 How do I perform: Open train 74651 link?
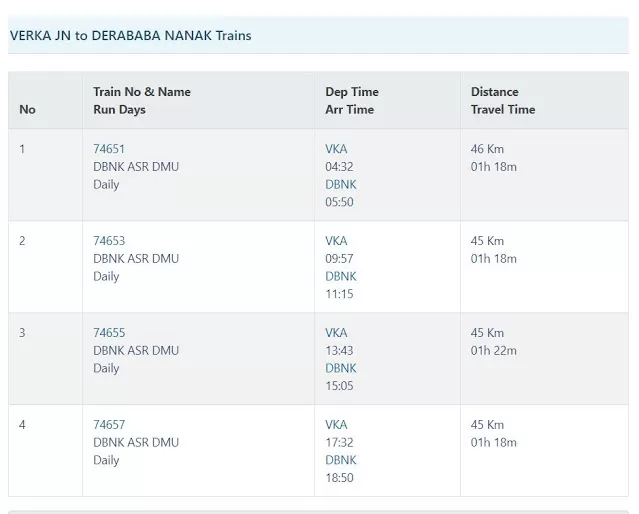[x=108, y=149]
